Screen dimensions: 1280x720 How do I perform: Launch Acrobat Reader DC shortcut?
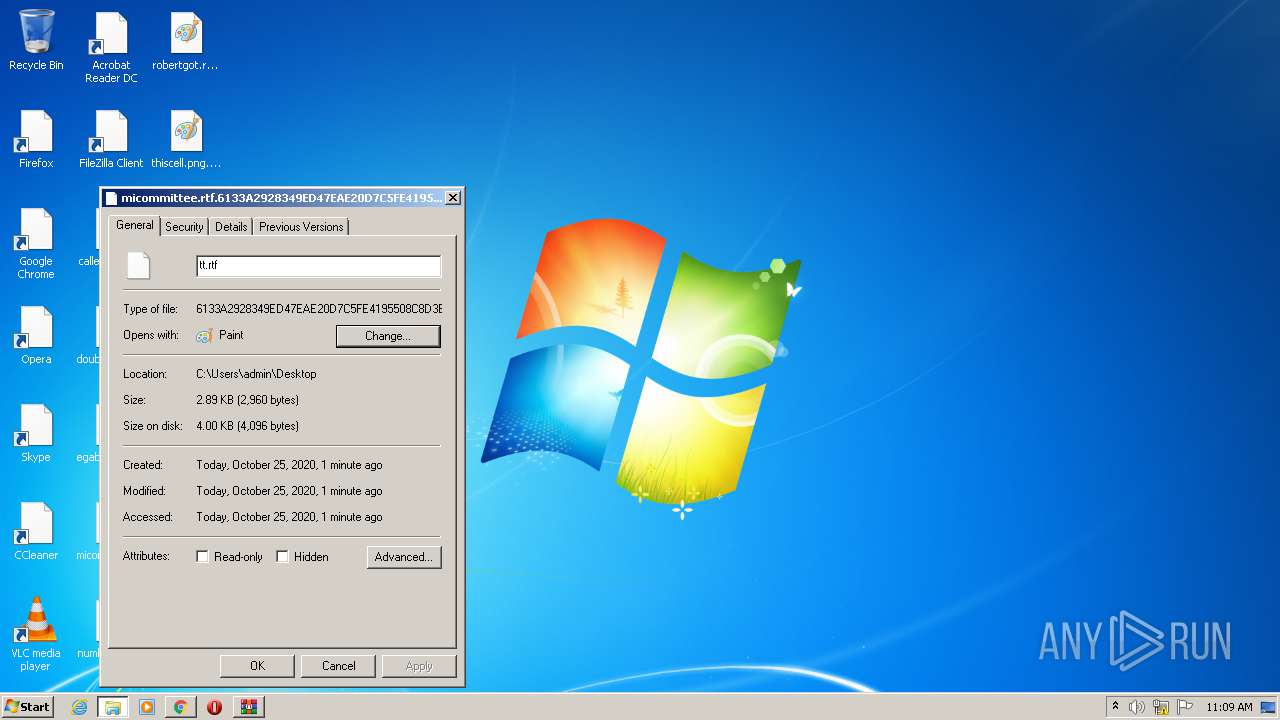pyautogui.click(x=111, y=47)
